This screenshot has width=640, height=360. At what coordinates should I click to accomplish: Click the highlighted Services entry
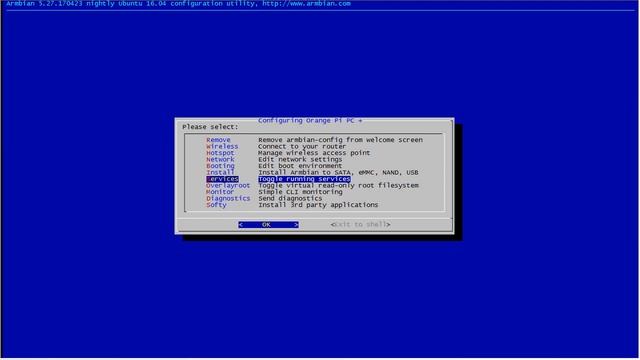click(222, 179)
